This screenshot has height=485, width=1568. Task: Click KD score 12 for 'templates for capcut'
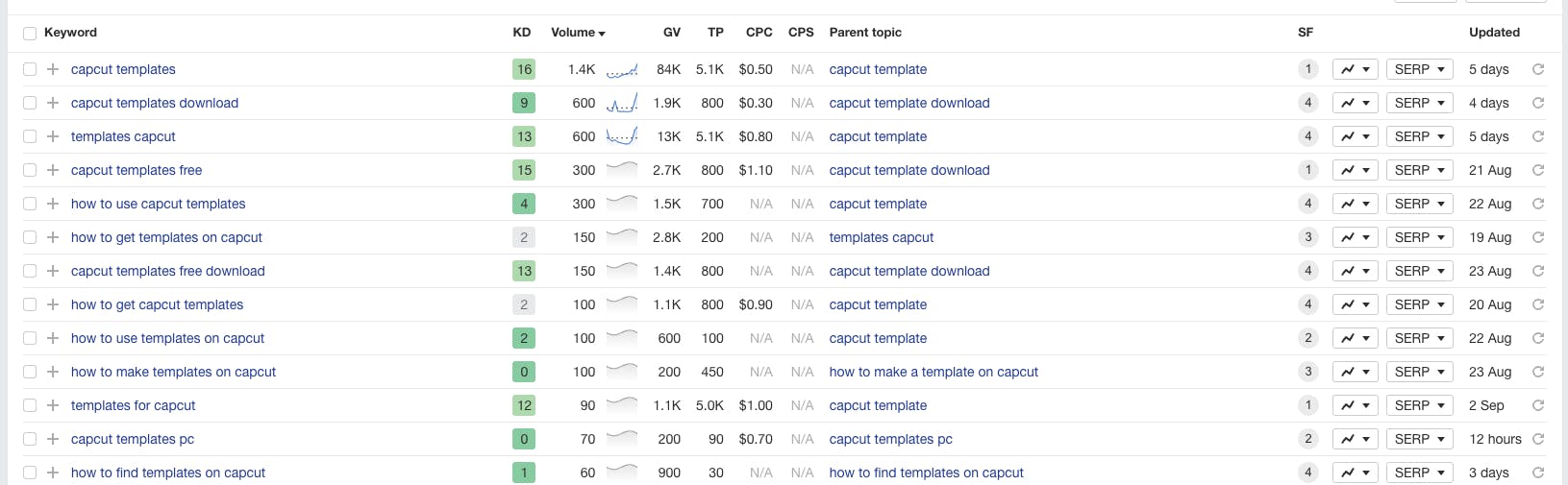tap(524, 405)
